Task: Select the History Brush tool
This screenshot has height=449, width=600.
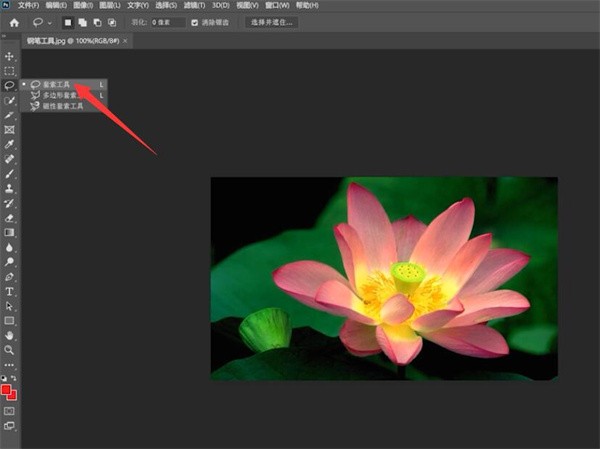Action: (x=9, y=203)
